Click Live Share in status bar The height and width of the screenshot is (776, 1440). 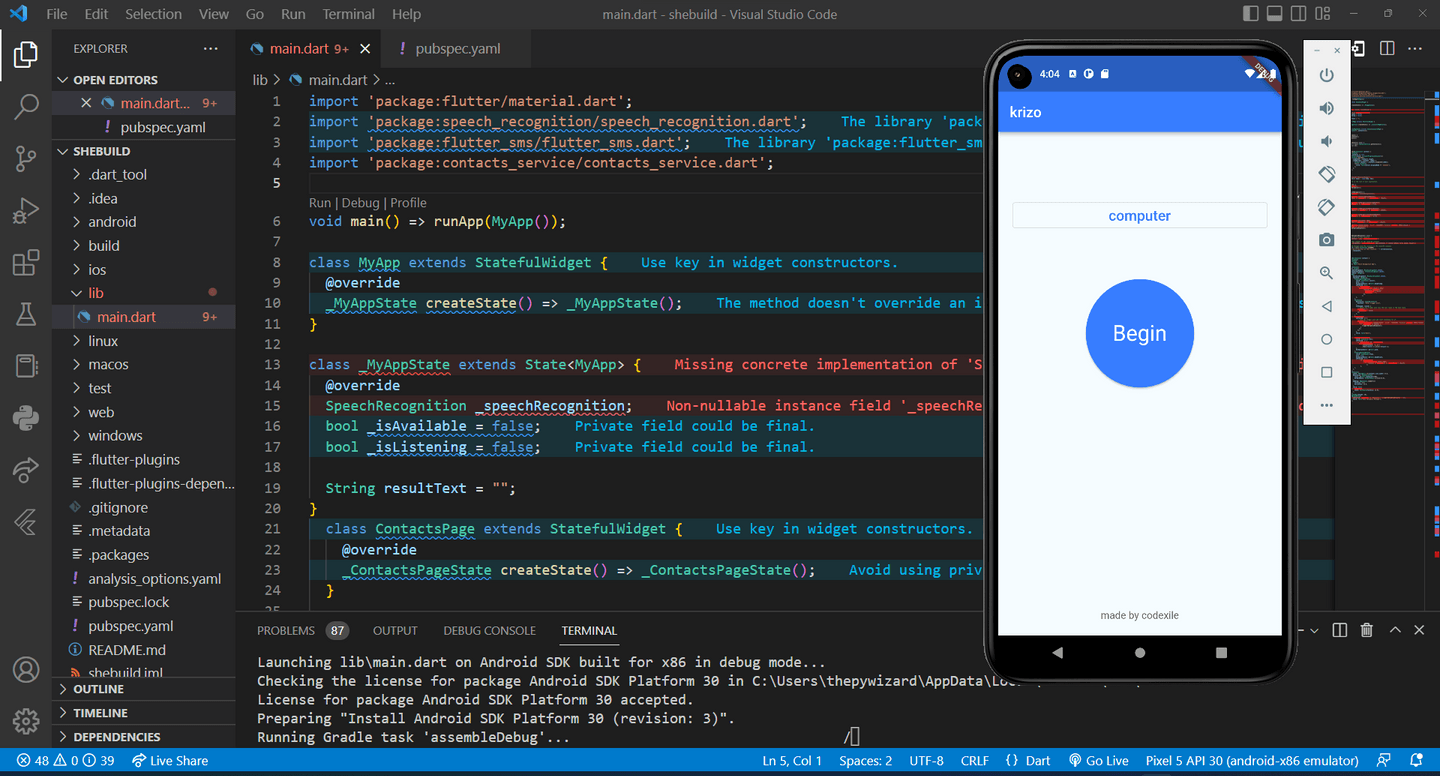(170, 761)
